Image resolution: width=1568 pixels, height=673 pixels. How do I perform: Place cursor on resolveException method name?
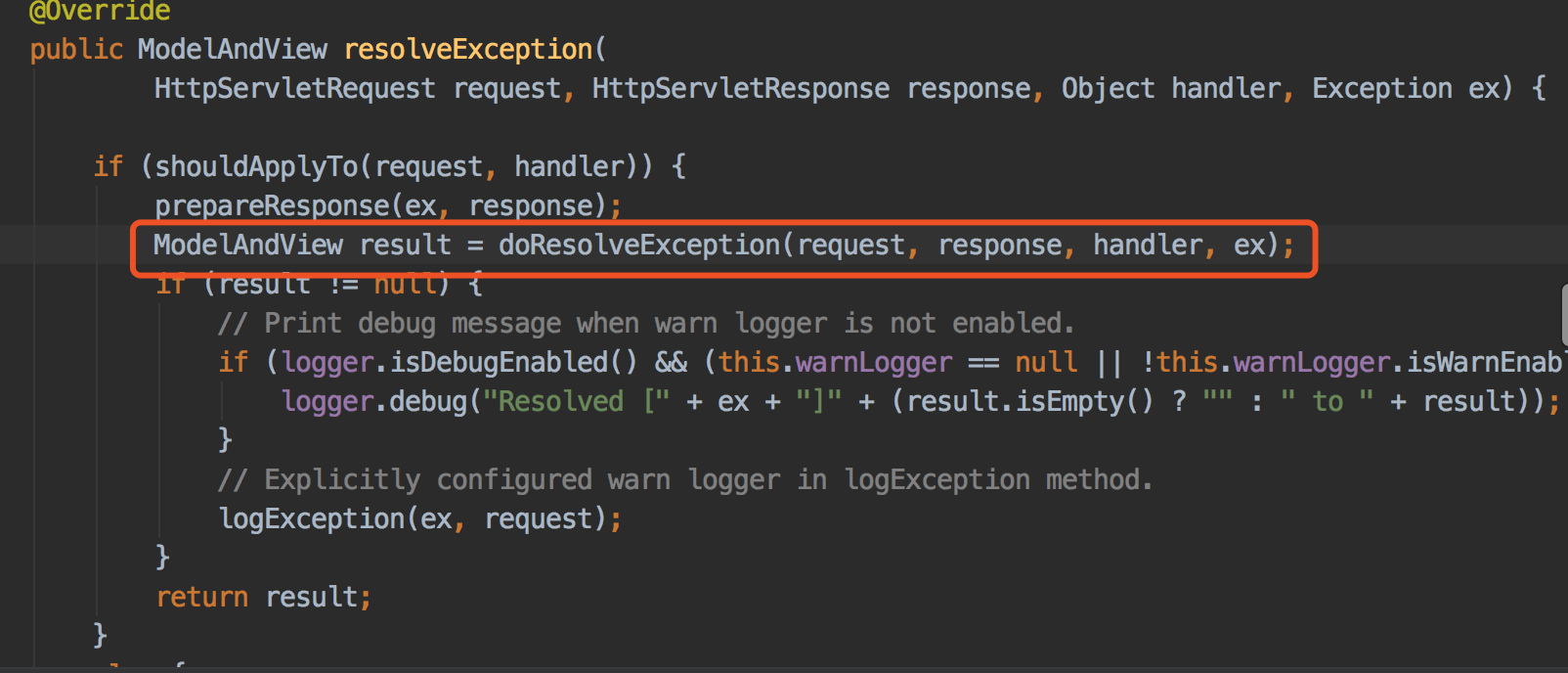tap(468, 49)
